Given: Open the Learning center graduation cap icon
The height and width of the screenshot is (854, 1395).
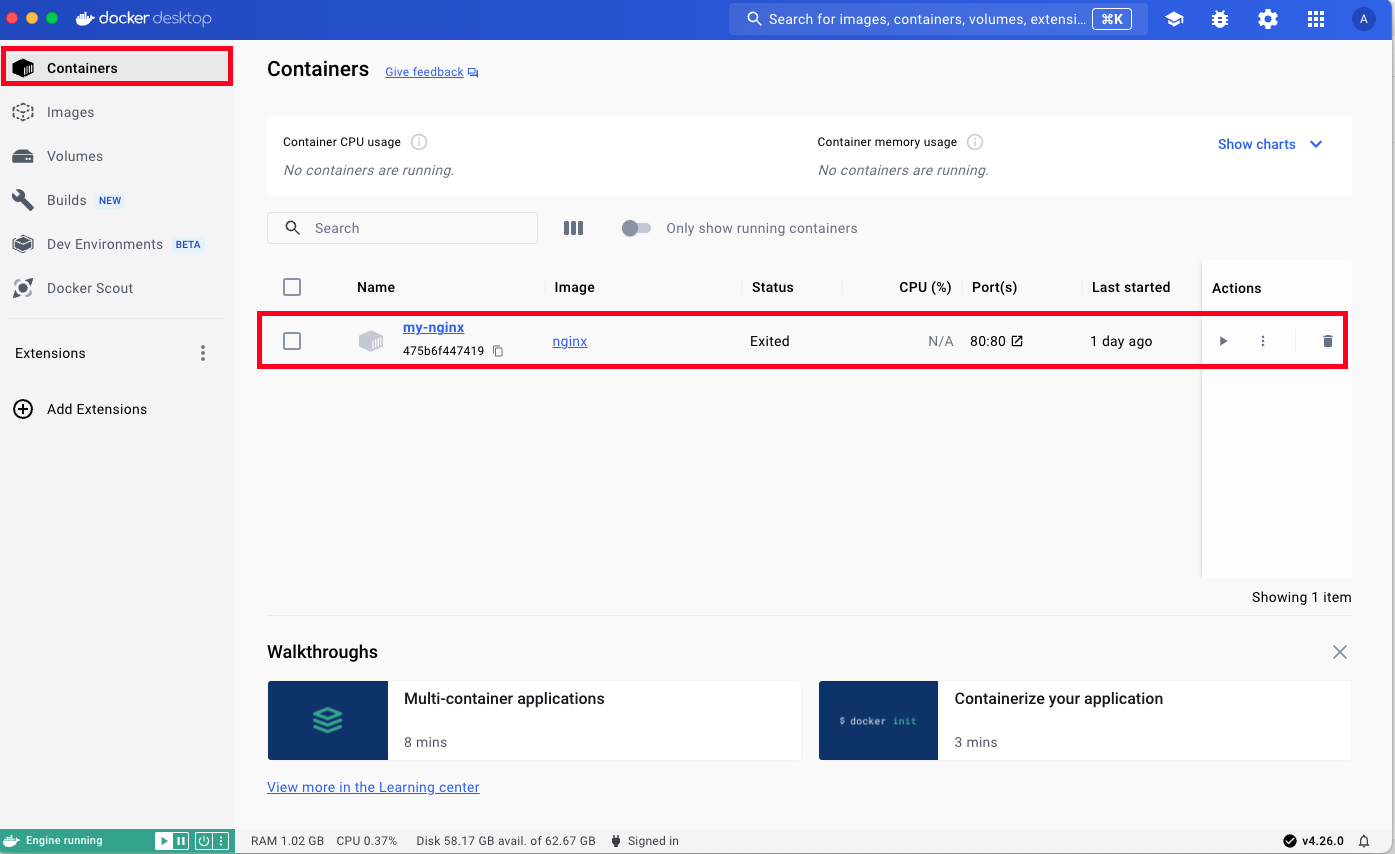Looking at the screenshot, I should (1174, 19).
